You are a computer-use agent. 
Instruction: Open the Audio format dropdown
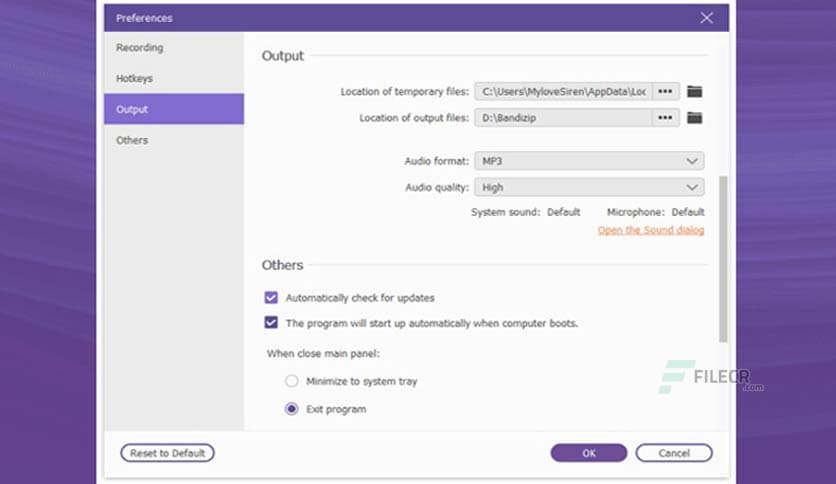tap(589, 161)
